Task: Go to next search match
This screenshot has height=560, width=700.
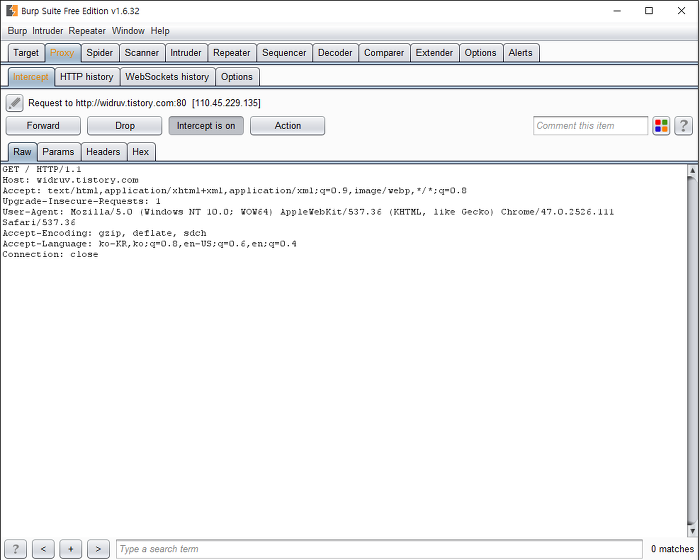Action: pyautogui.click(x=98, y=549)
